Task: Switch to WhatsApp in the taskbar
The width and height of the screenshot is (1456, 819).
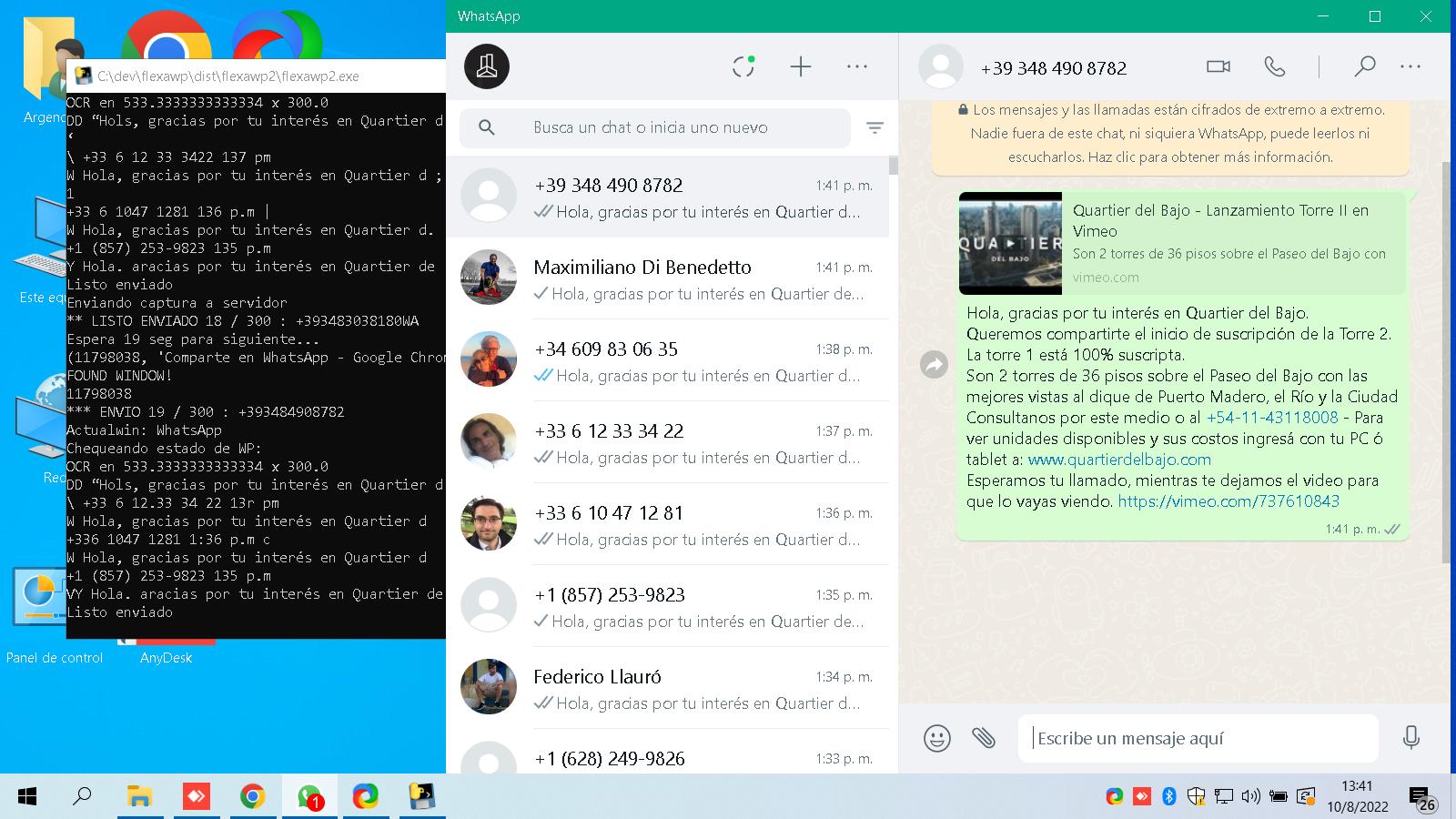Action: coord(309,797)
